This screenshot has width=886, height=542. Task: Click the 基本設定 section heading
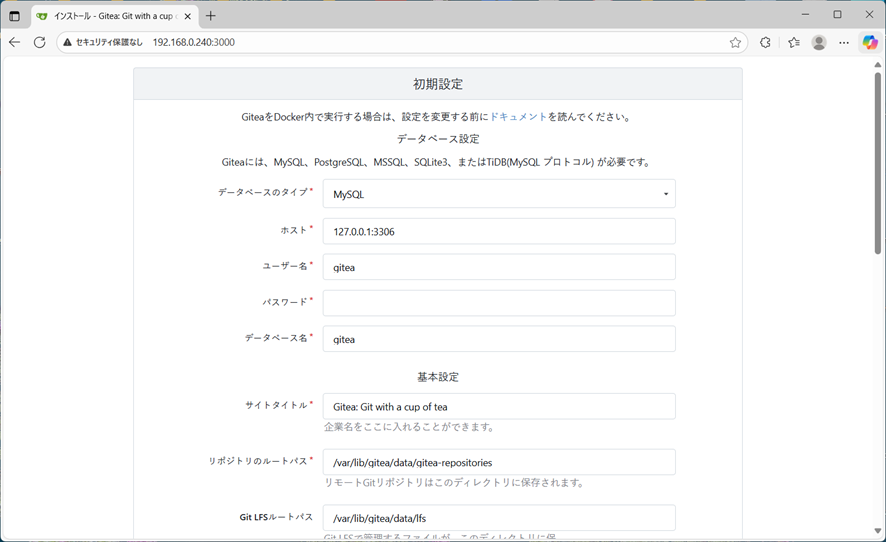click(x=438, y=377)
